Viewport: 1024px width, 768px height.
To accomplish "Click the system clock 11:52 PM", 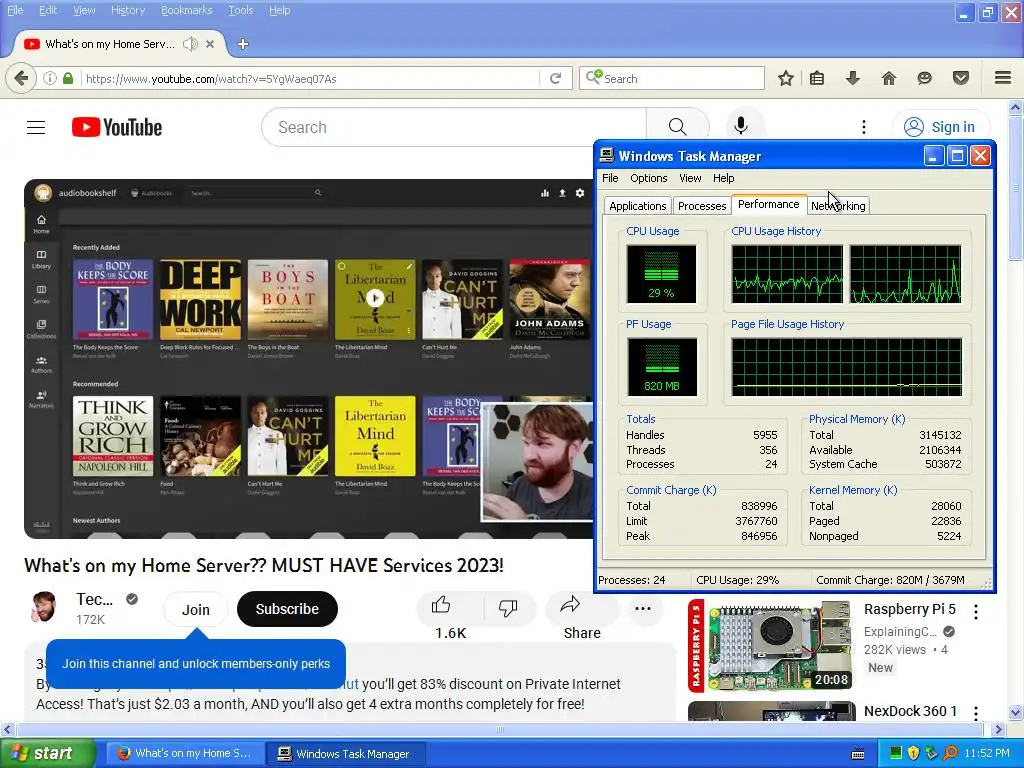I will (987, 754).
